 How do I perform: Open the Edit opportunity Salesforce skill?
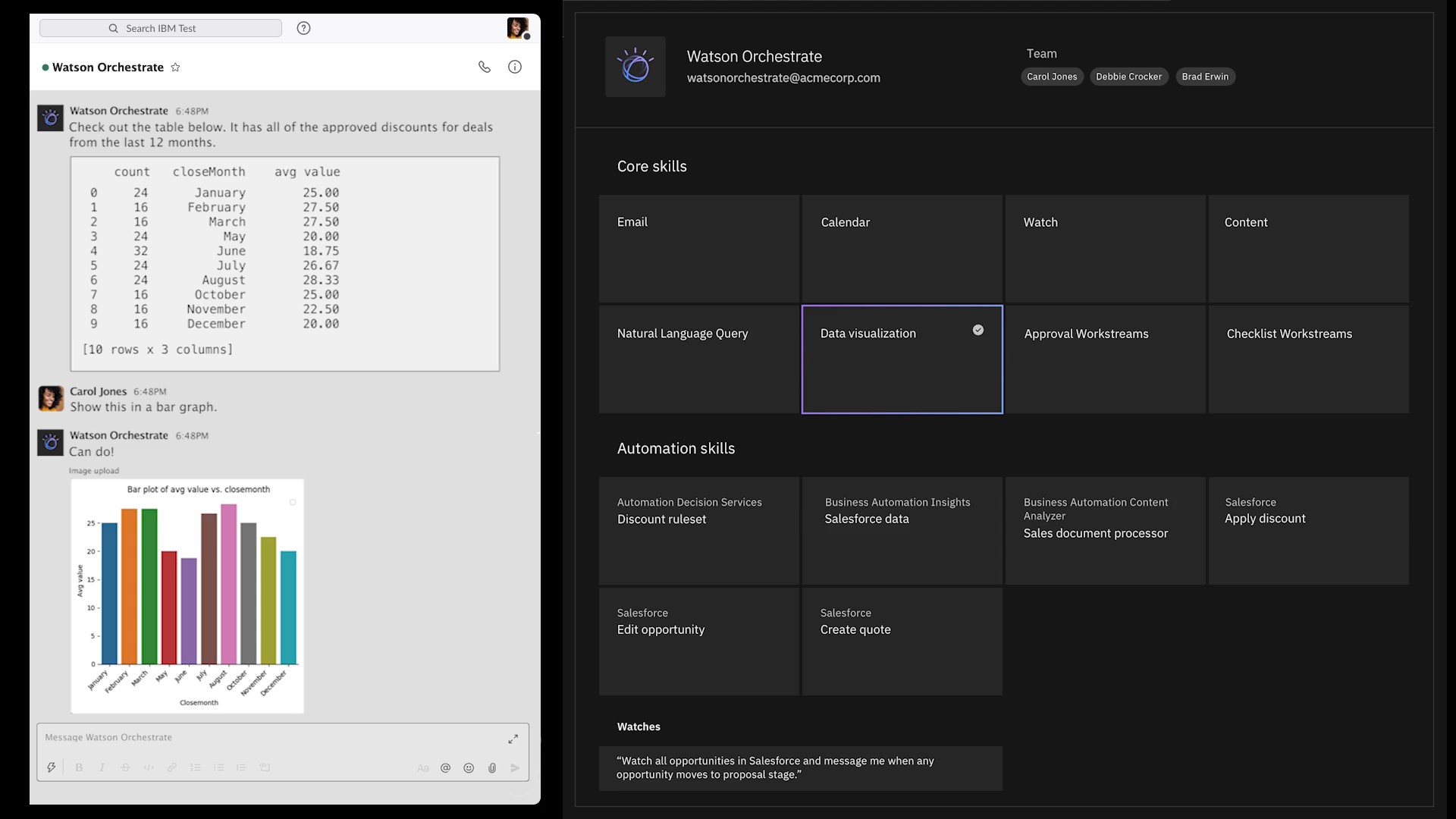coord(699,642)
